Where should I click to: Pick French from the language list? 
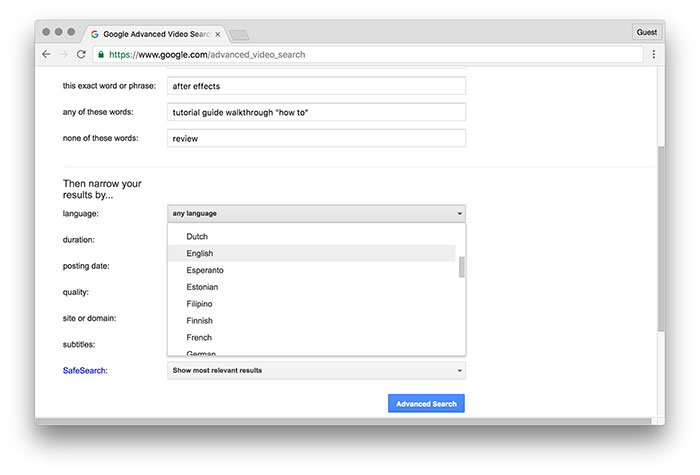199,338
